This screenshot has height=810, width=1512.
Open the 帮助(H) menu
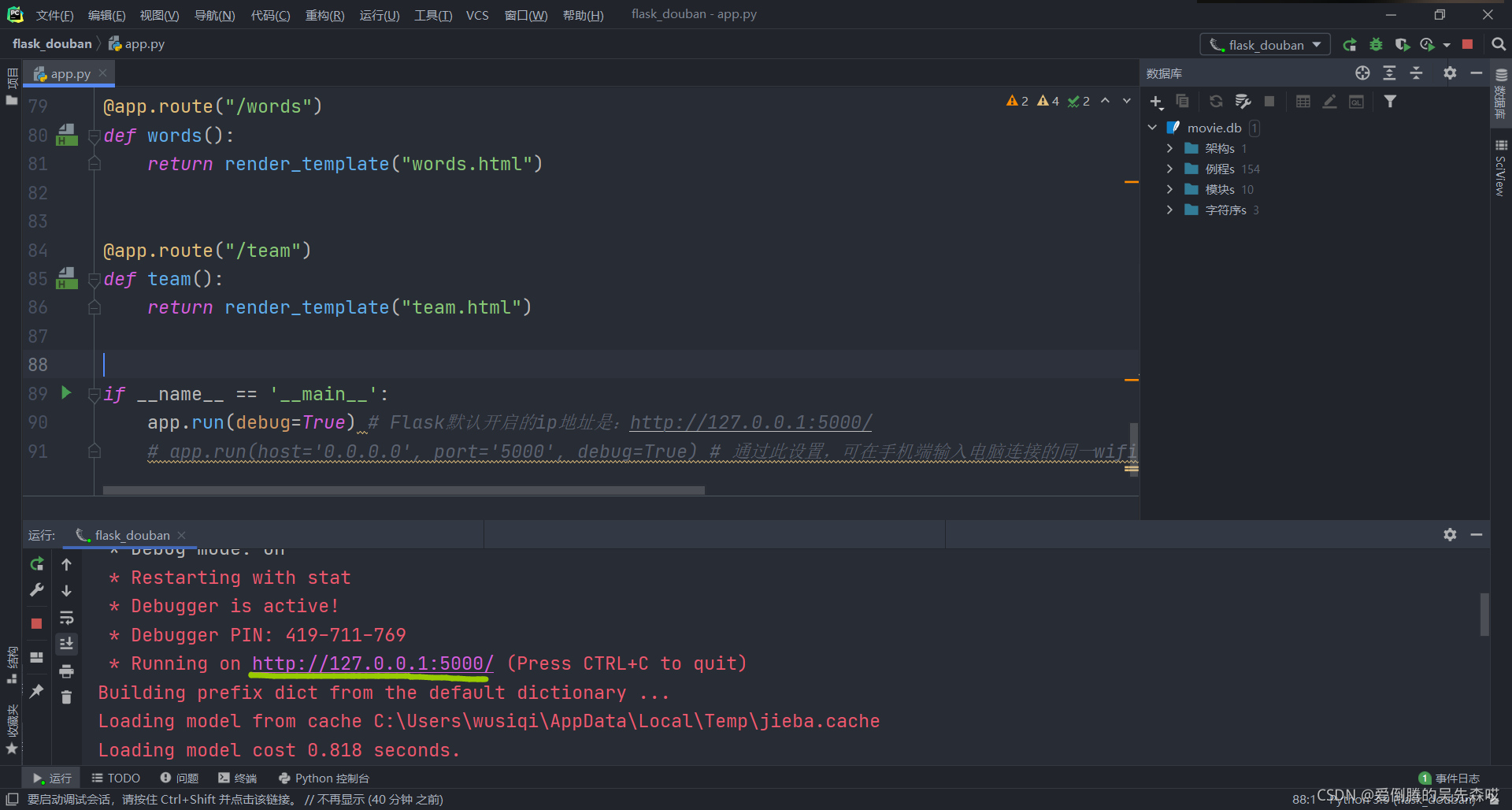pos(583,16)
